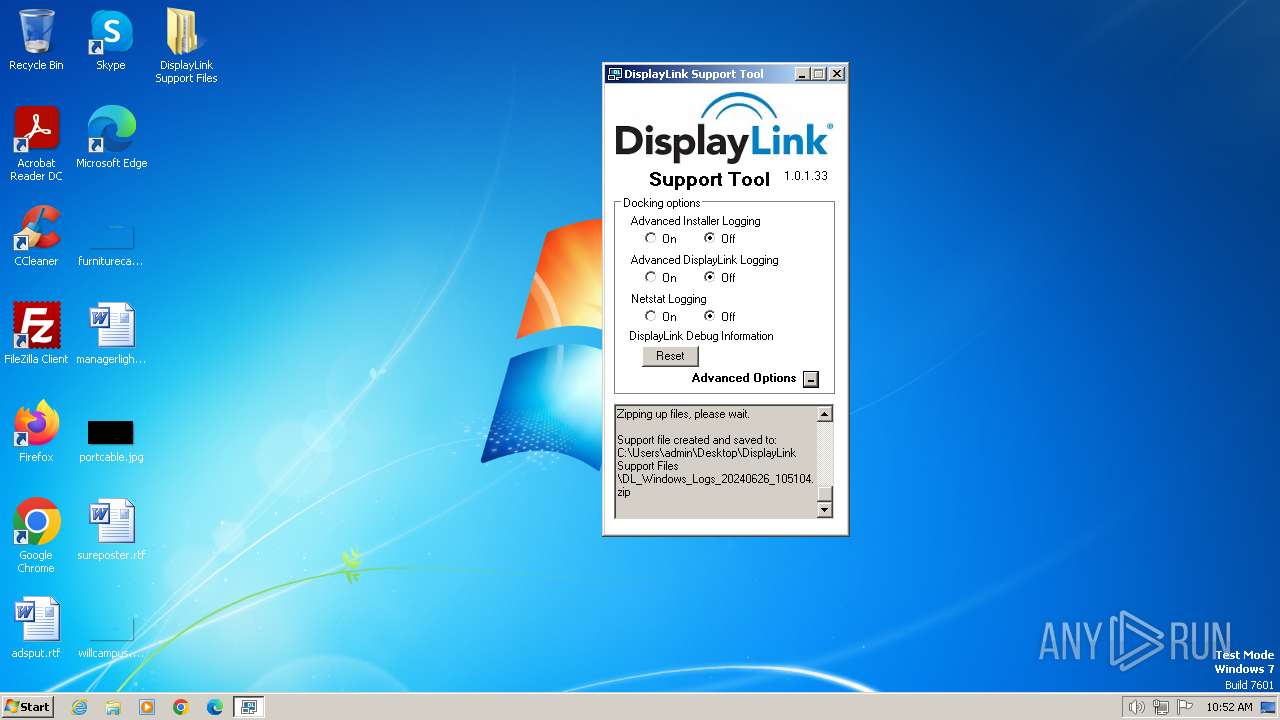
Task: Launch the Microsoft Edge desktop shortcut
Action: [111, 138]
